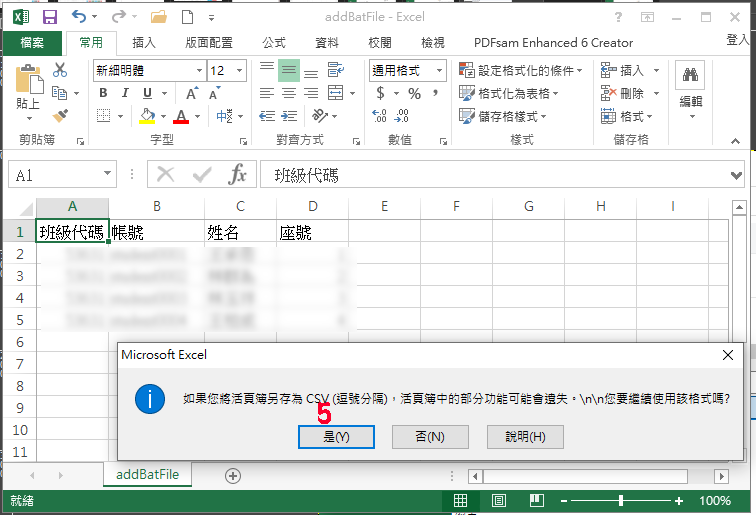Click the Cut scissors icon
The width and height of the screenshot is (756, 515).
(x=60, y=70)
